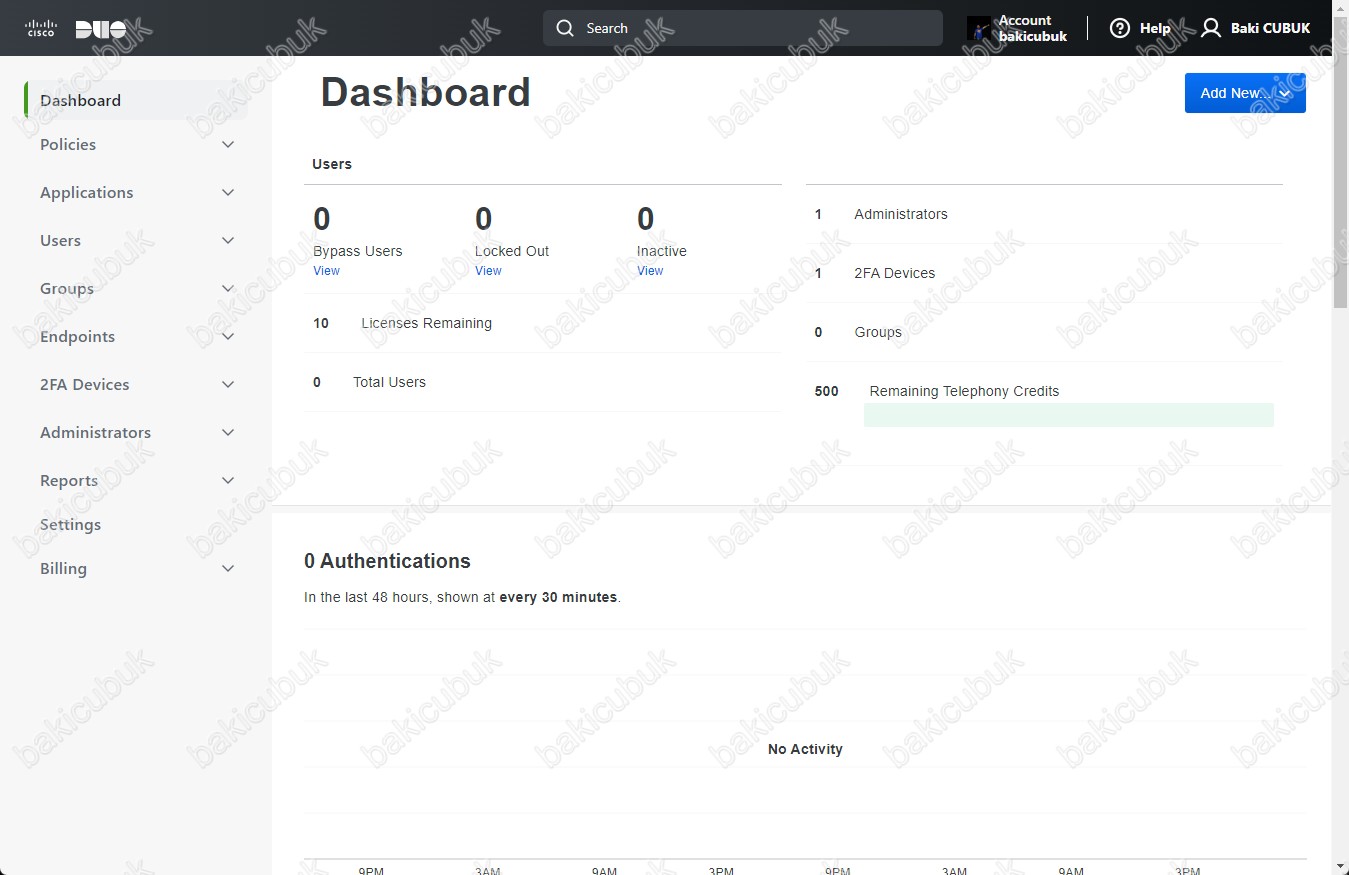Click the Users section heading
1349x875 pixels.
pyautogui.click(x=332, y=164)
